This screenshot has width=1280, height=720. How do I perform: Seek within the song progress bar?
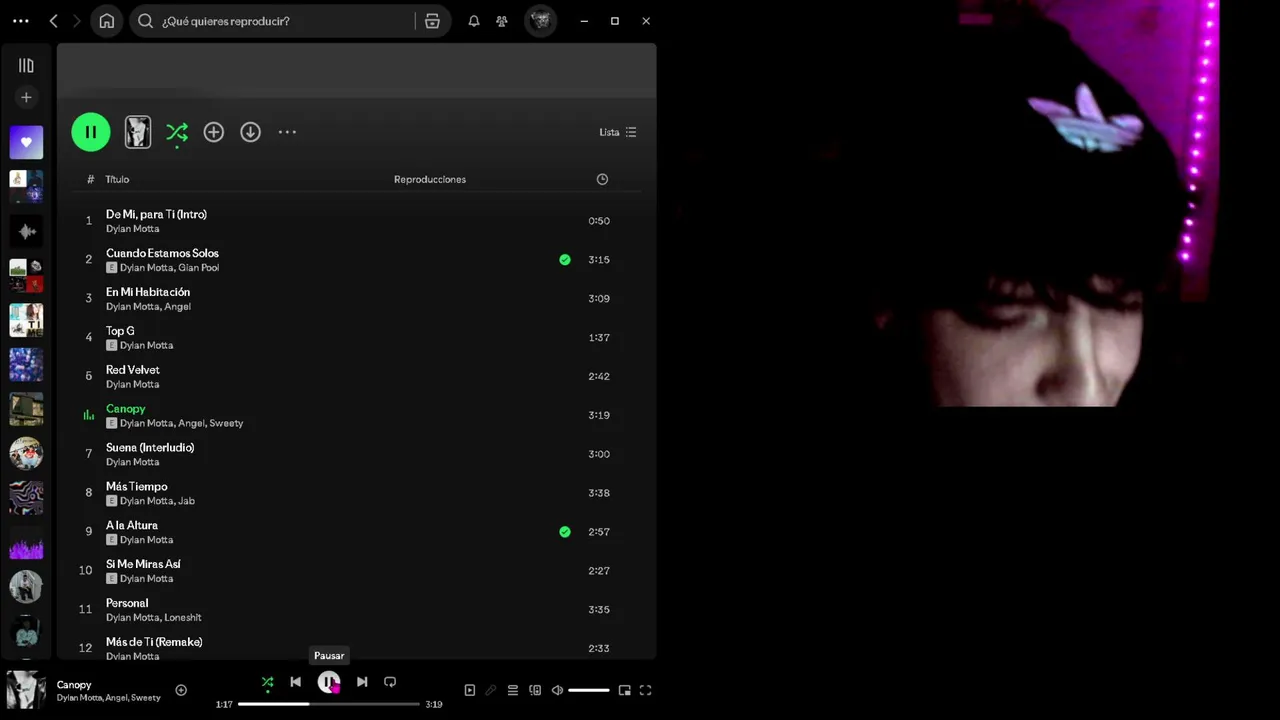click(x=329, y=704)
